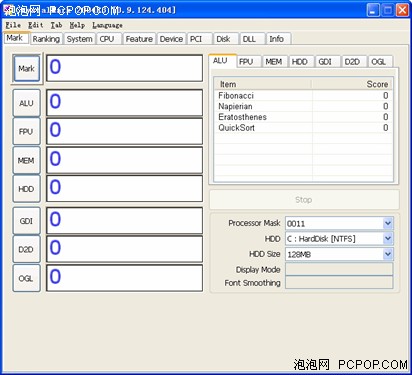Click the Score column header

(352, 84)
